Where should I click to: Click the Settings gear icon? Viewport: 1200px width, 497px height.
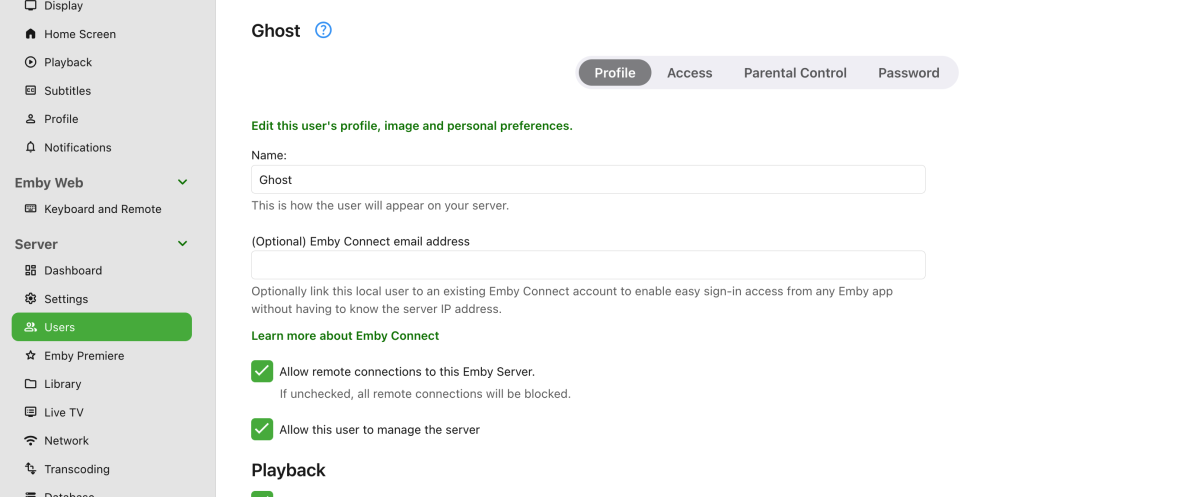(30, 299)
